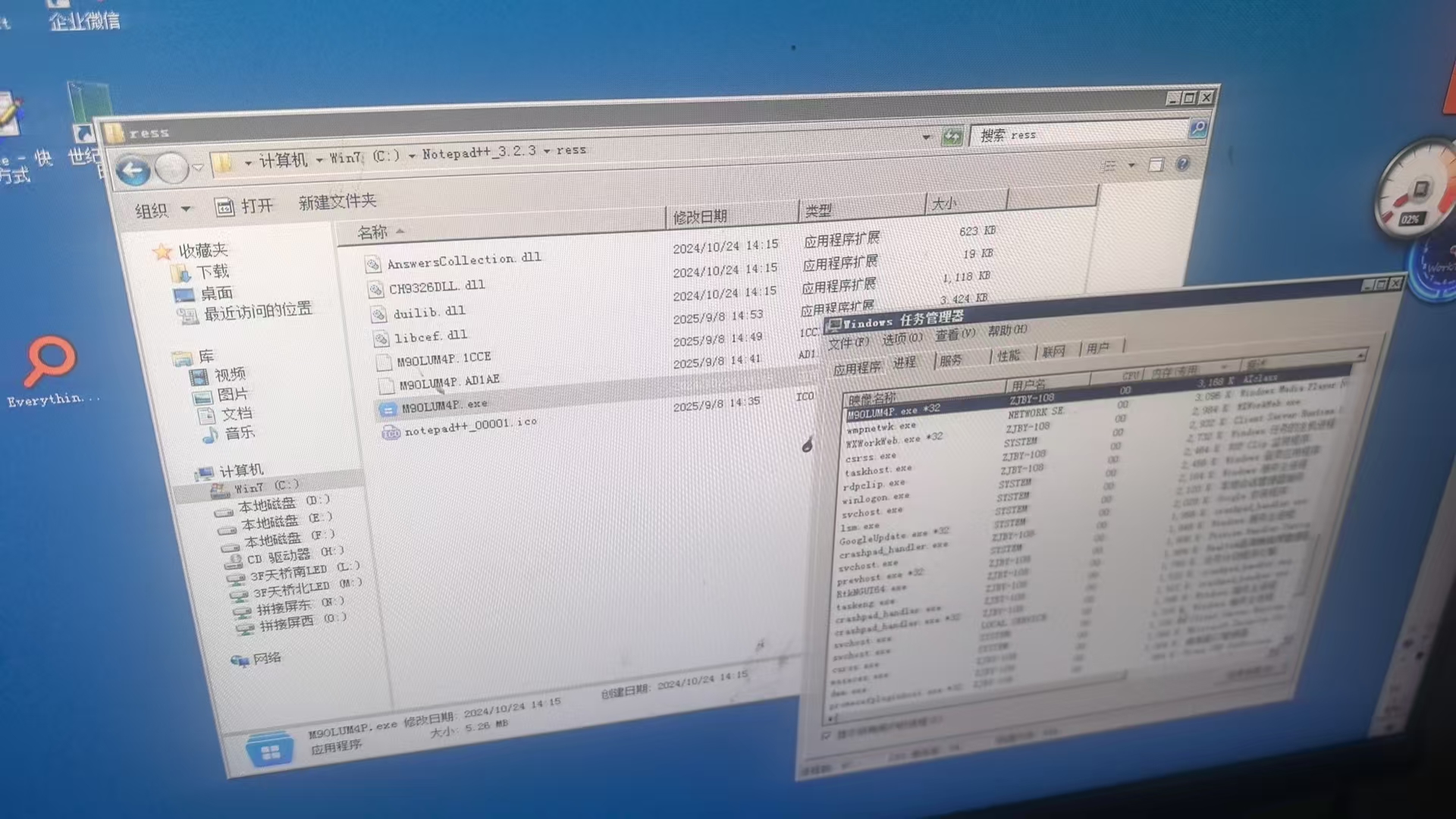Switch to the 服务 tab in Task Manager
The height and width of the screenshot is (819, 1456).
pos(950,360)
